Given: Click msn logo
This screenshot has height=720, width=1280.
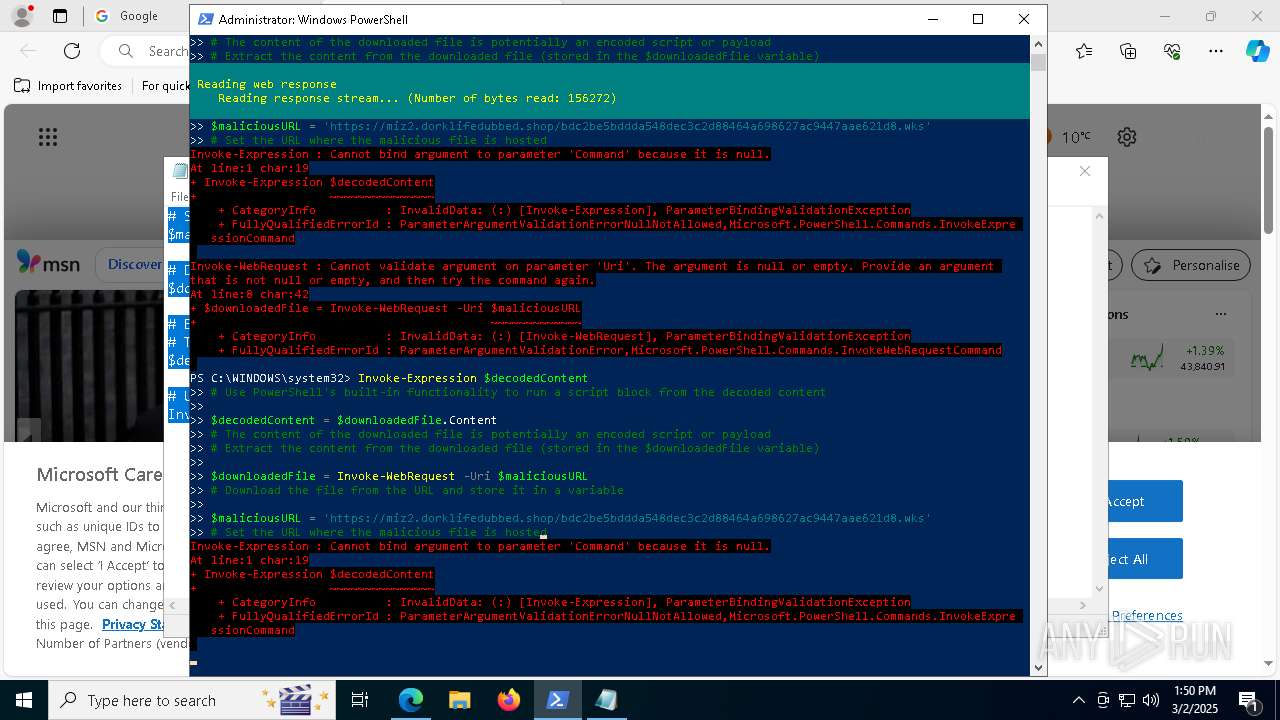Looking at the screenshot, I should (48, 264).
